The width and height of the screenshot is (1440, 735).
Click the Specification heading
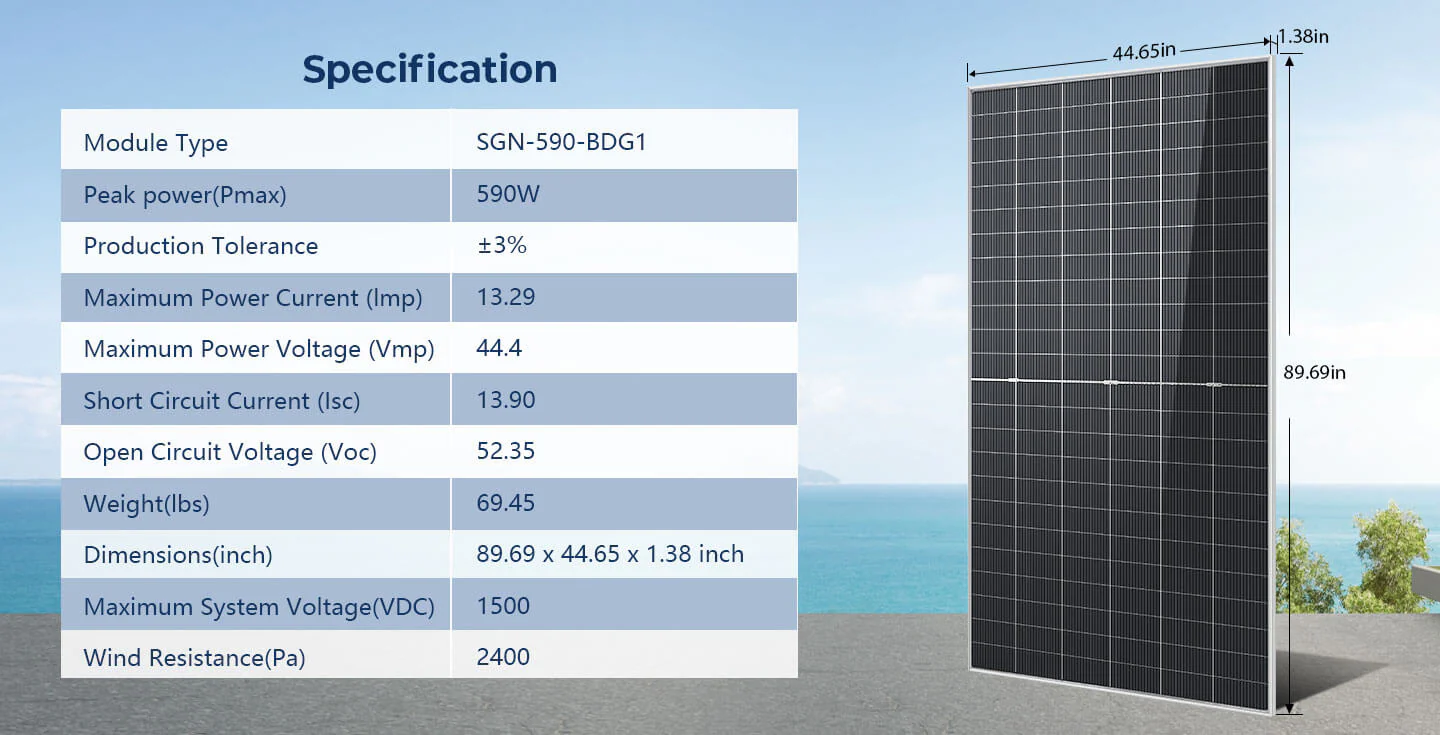[429, 69]
